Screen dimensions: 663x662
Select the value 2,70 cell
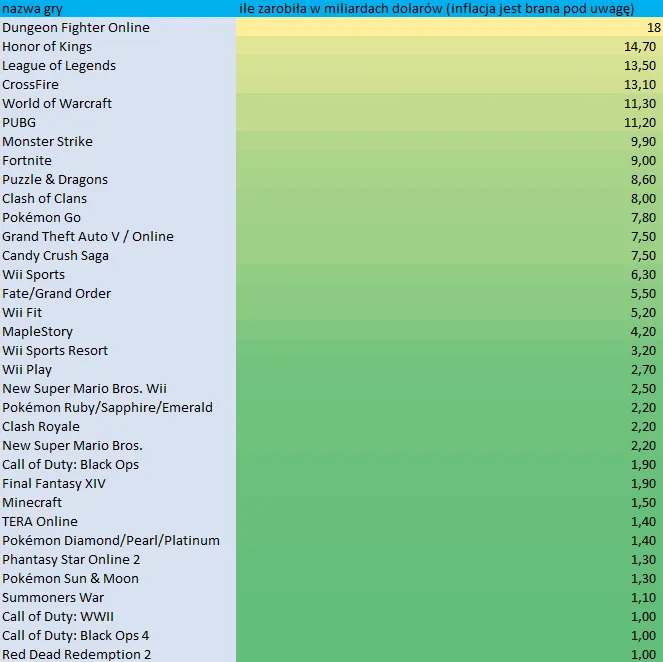(x=449, y=369)
